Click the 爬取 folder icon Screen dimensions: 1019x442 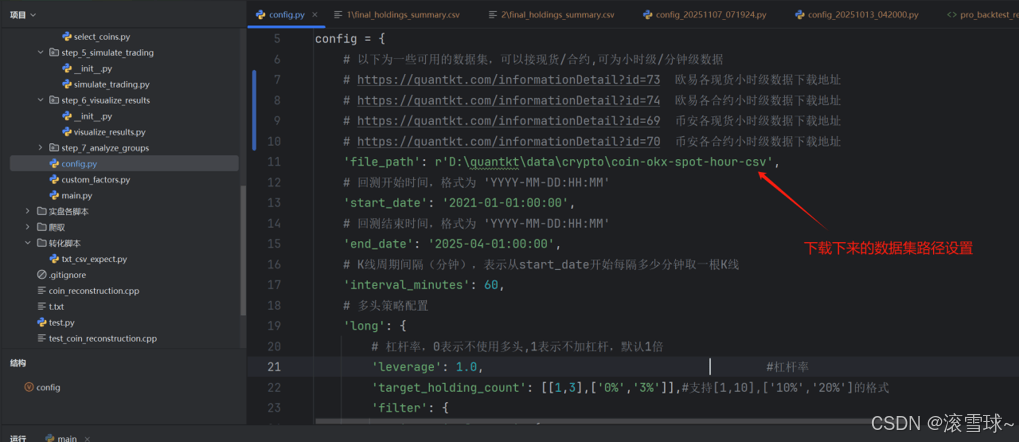(x=42, y=227)
